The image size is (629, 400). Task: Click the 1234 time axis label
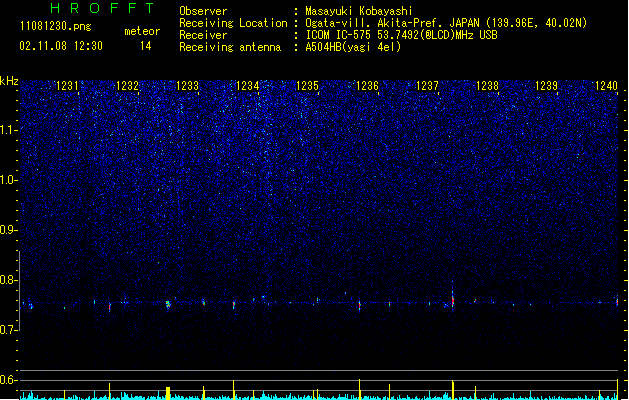pos(248,86)
